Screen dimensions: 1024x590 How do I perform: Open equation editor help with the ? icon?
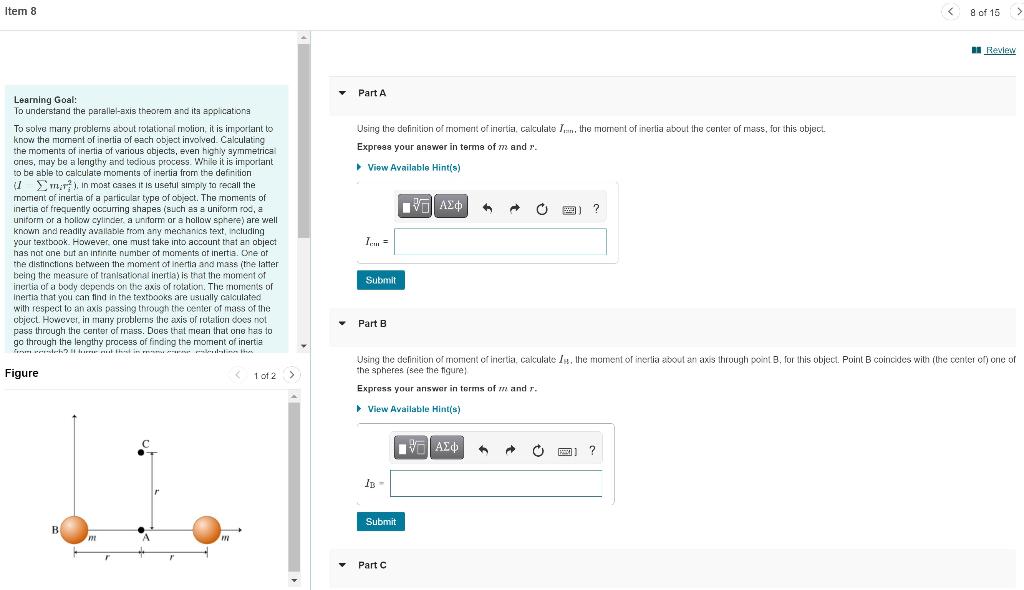point(596,207)
